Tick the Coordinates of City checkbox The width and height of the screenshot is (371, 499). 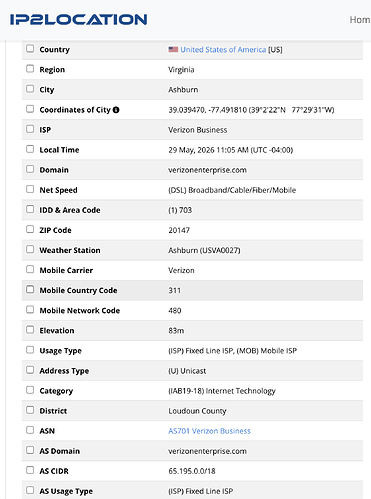30,109
